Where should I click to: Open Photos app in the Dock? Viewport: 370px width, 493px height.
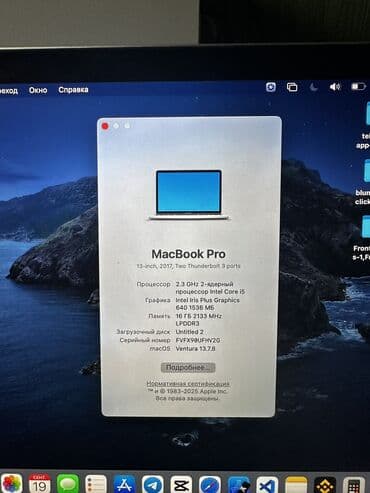tap(11, 484)
